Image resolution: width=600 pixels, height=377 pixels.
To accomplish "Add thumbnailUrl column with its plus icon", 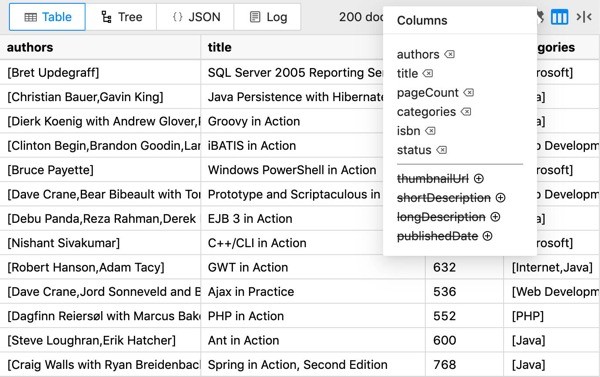I will (x=479, y=178).
